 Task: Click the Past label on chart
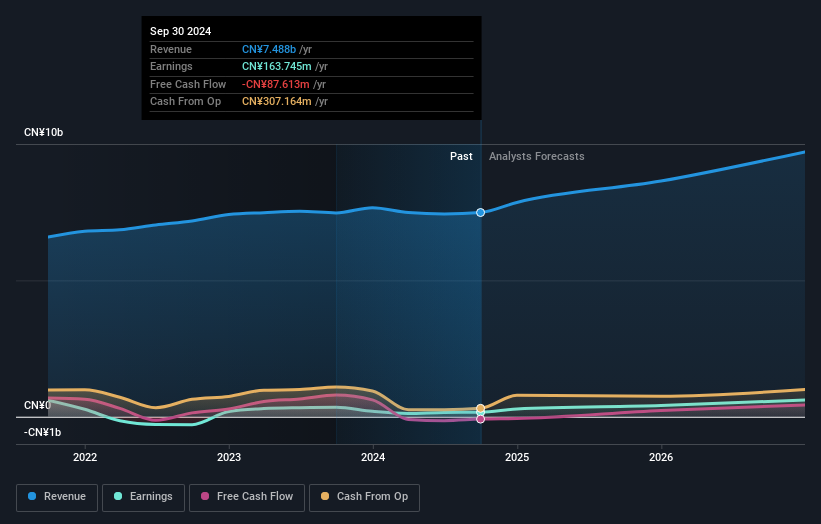click(461, 156)
